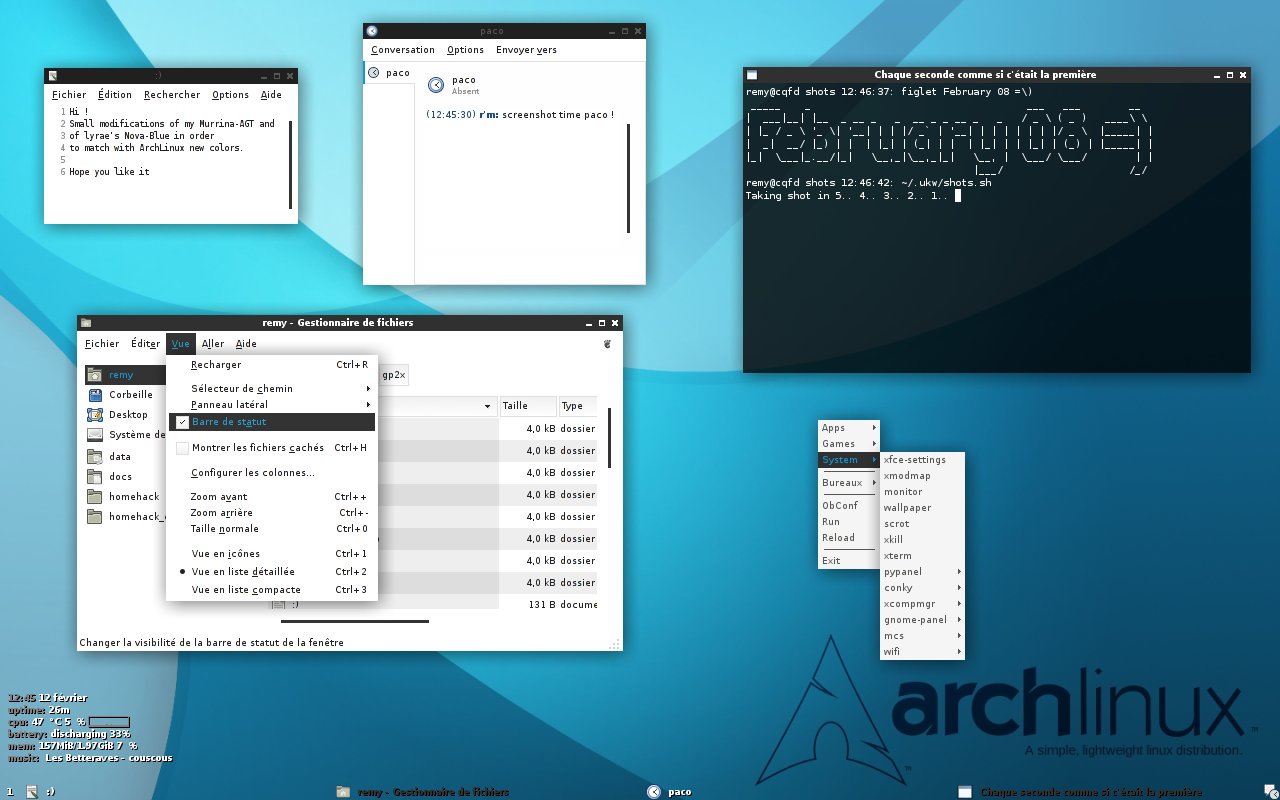Expand the Bureaux submenu

848,483
